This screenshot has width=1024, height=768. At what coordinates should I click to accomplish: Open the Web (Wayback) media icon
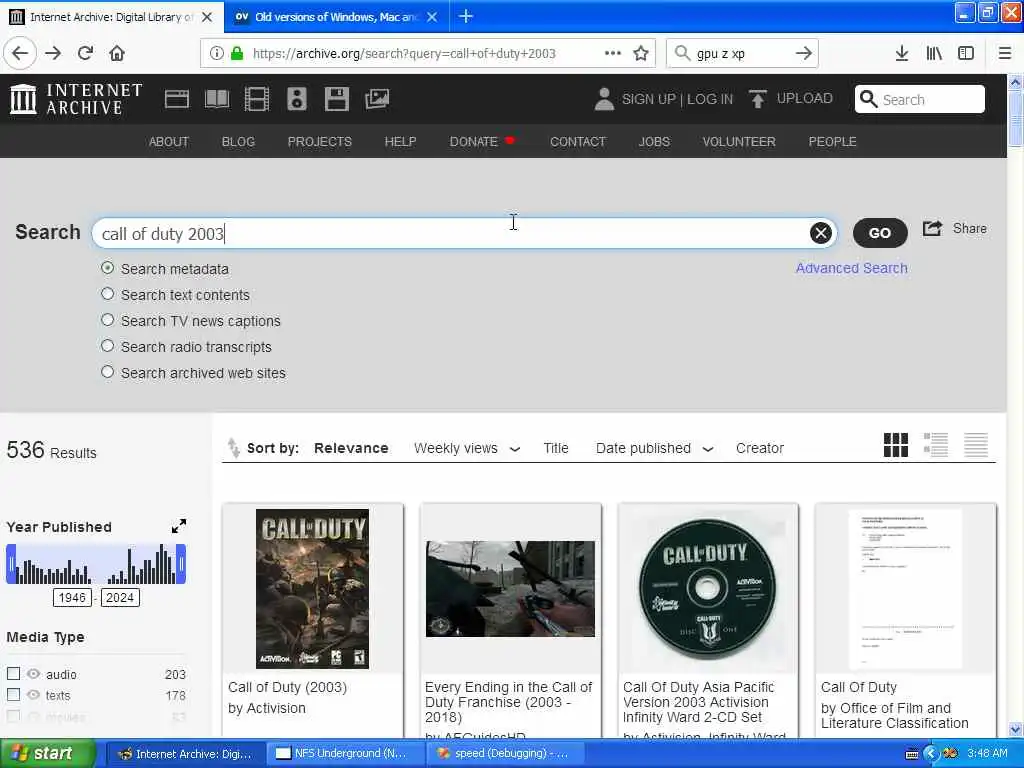pos(176,99)
